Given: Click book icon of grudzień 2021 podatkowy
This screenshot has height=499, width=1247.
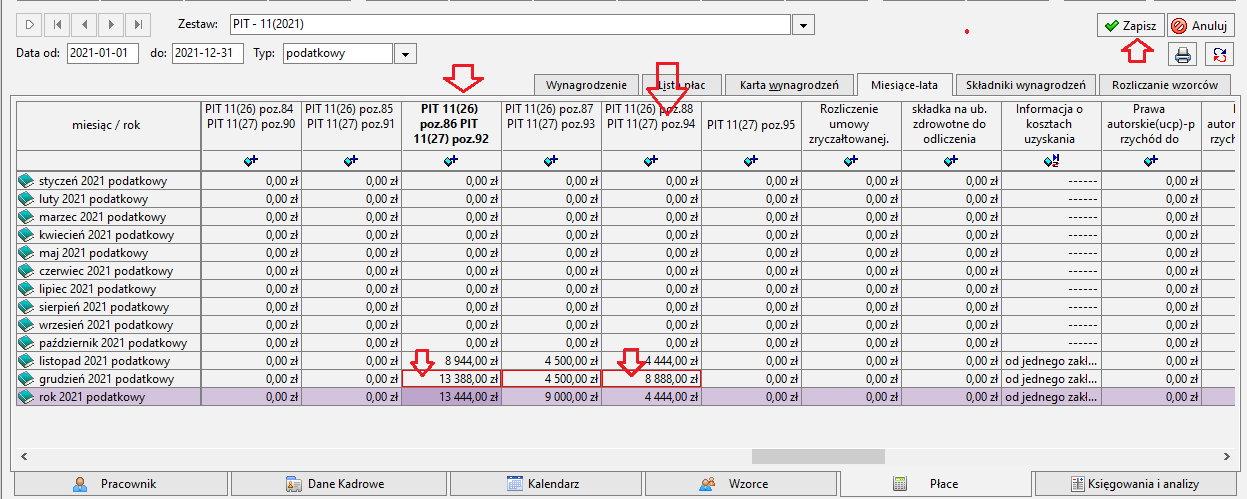Looking at the screenshot, I should tap(27, 379).
